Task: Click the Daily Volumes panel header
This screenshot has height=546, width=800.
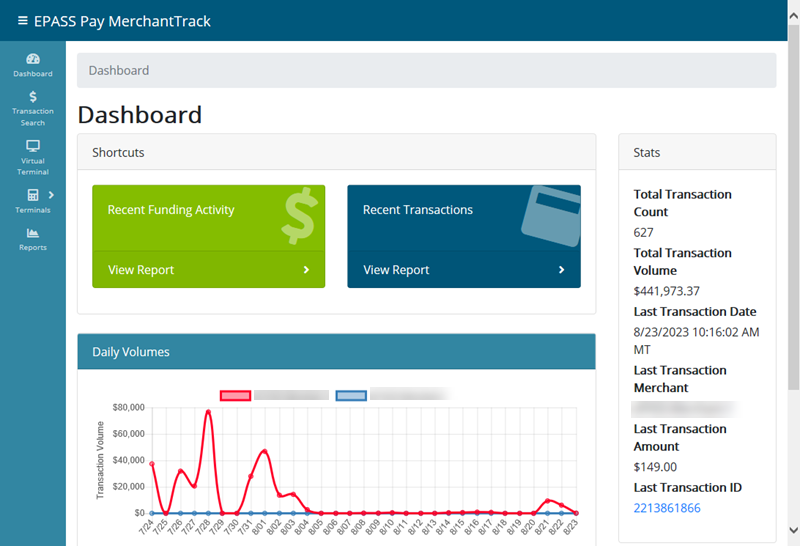Action: 336,352
